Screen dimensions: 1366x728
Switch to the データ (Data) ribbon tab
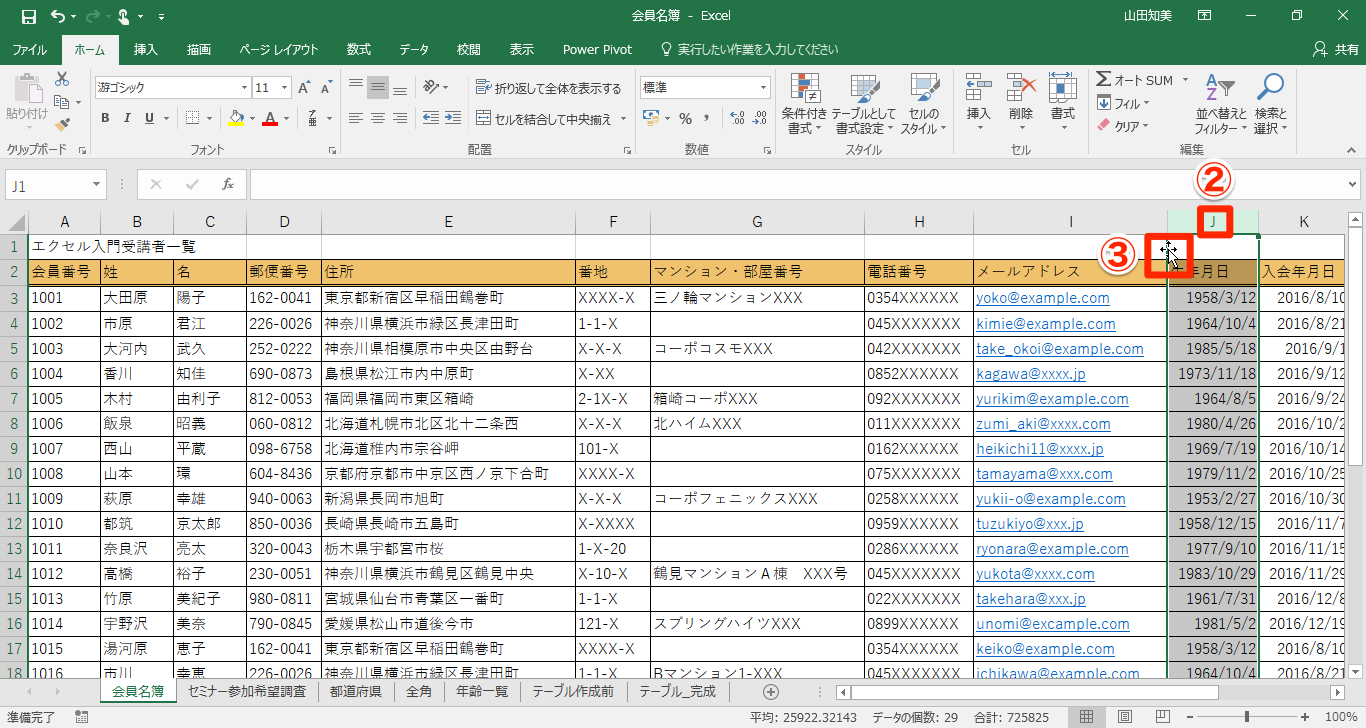[x=414, y=49]
